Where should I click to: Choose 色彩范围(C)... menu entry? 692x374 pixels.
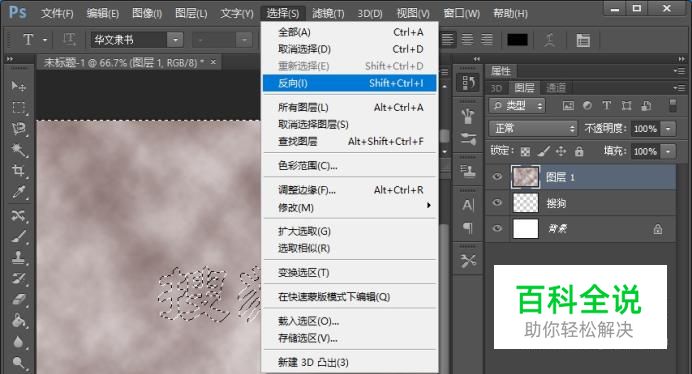[x=350, y=166]
